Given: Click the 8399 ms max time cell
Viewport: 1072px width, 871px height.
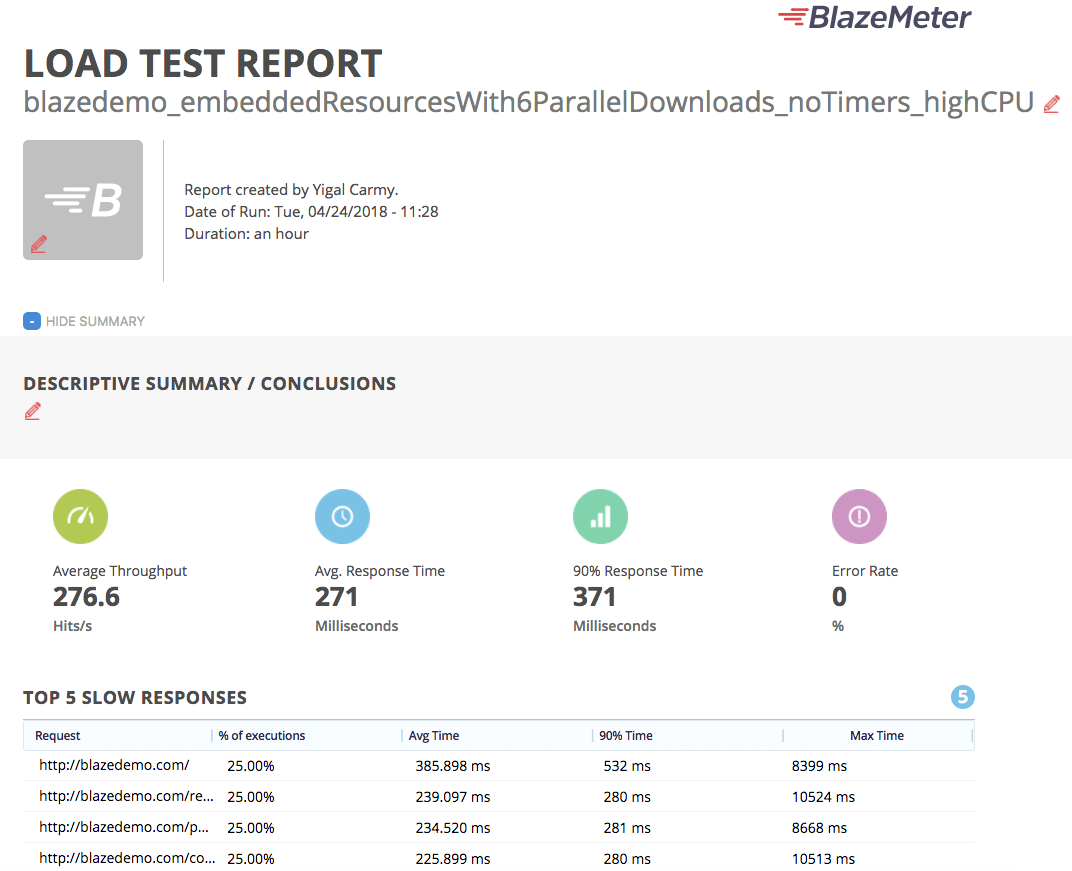Looking at the screenshot, I should point(819,766).
